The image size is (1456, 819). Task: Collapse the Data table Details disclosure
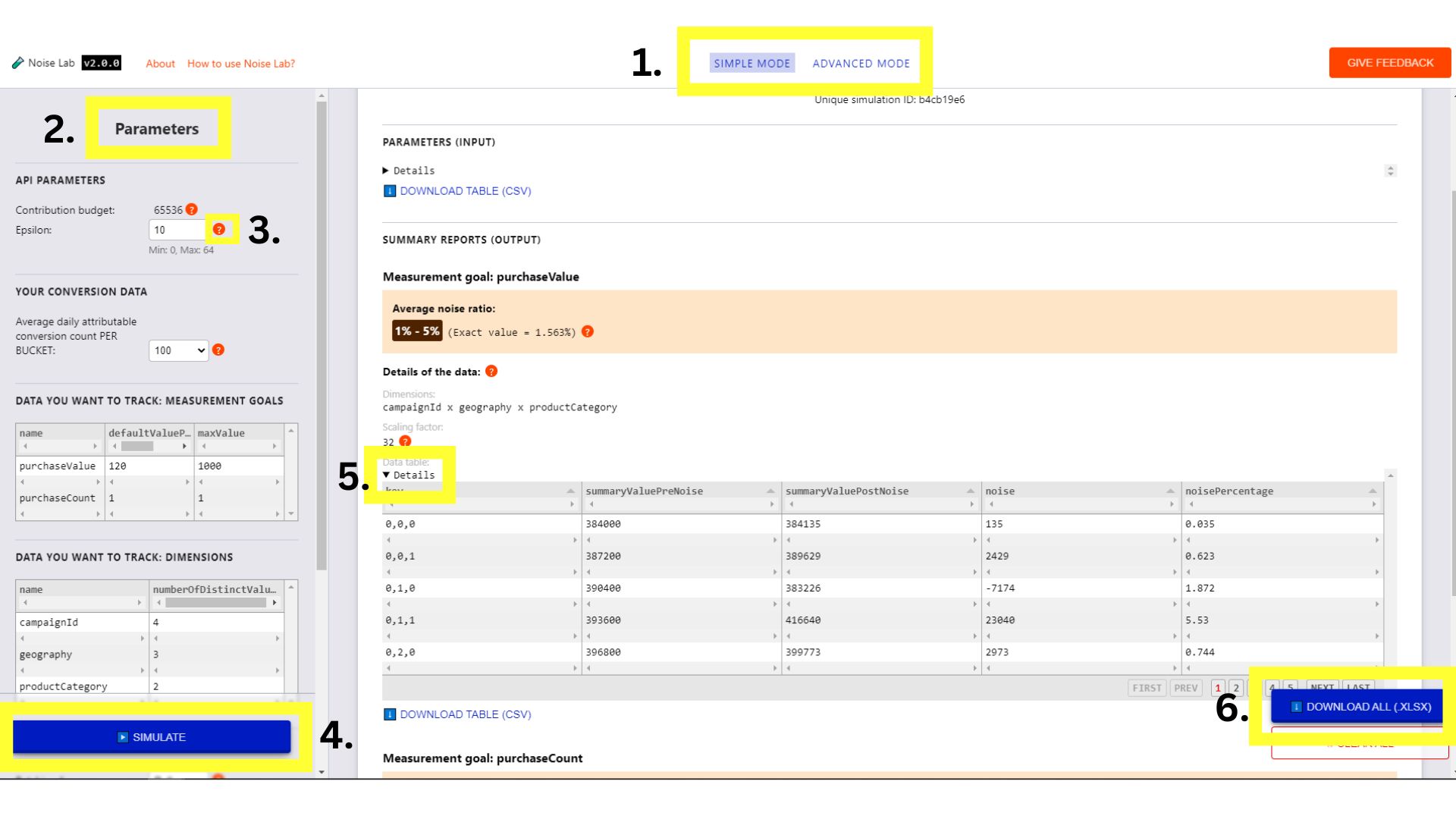(409, 475)
